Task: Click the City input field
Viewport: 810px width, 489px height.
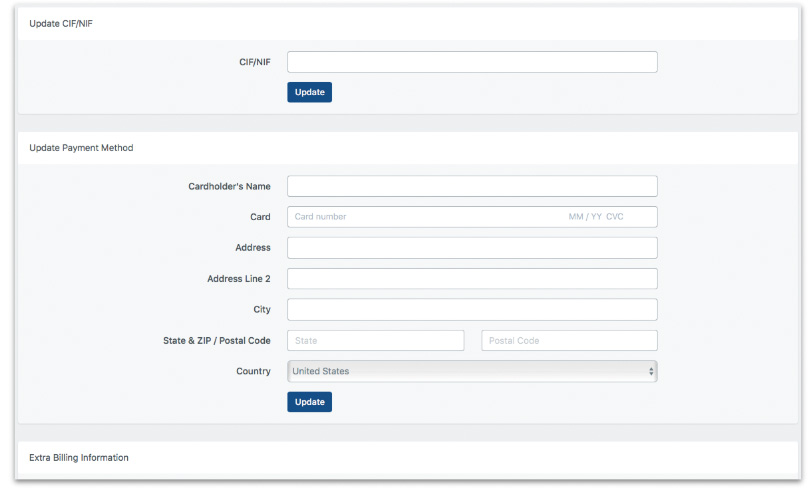Action: 472,309
